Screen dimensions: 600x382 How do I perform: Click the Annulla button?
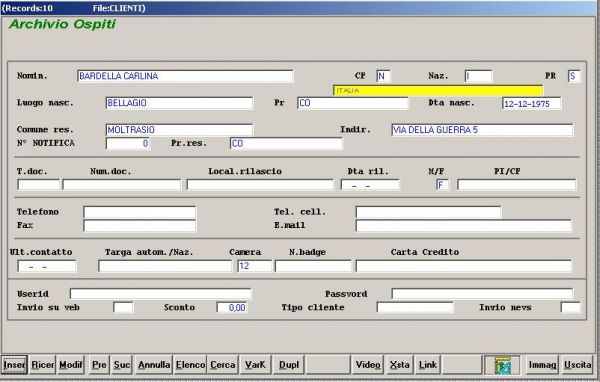click(x=154, y=365)
